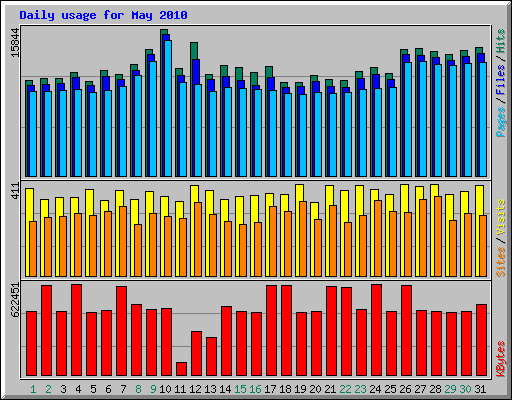Select day label "12" on the x-axis
The image size is (512, 400).
pos(195,389)
